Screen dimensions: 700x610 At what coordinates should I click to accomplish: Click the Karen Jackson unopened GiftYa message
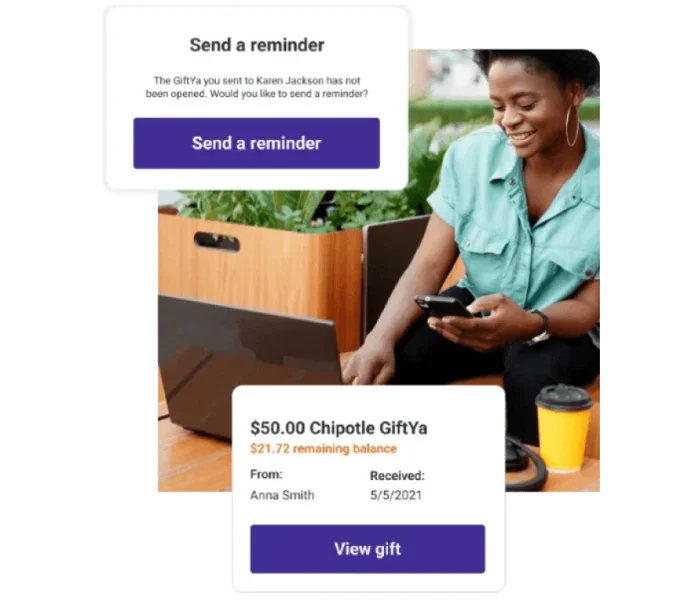257,87
